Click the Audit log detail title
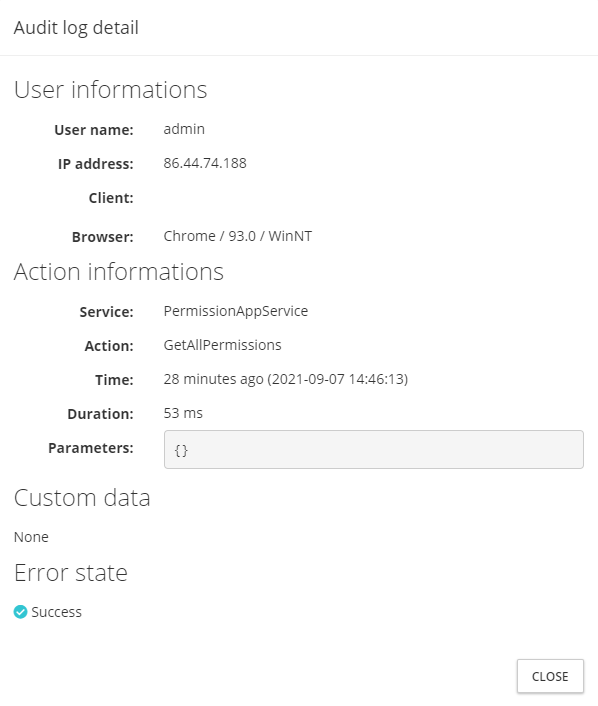The width and height of the screenshot is (598, 706). tap(76, 27)
